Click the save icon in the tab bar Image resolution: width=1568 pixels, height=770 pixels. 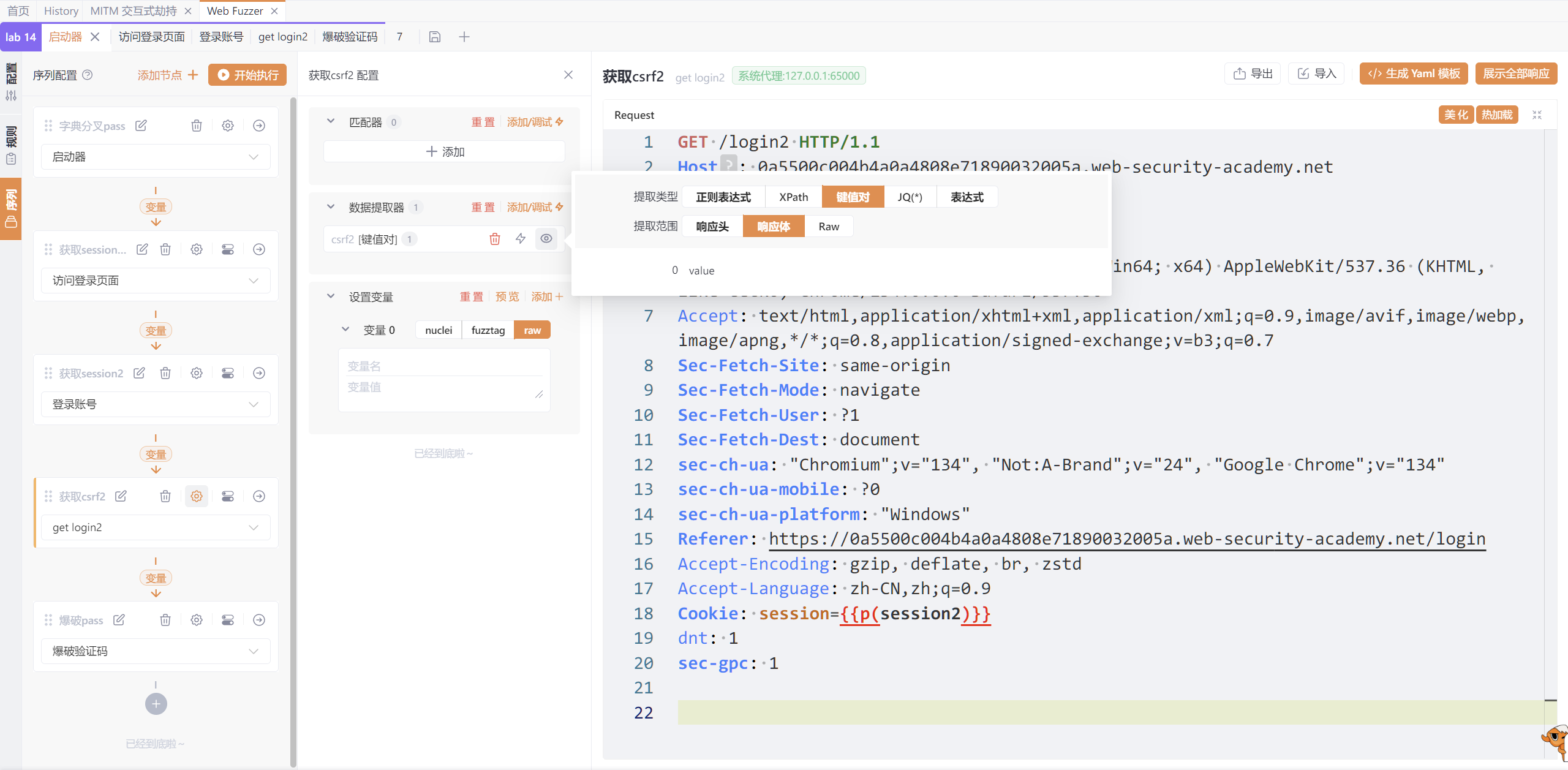tap(434, 37)
